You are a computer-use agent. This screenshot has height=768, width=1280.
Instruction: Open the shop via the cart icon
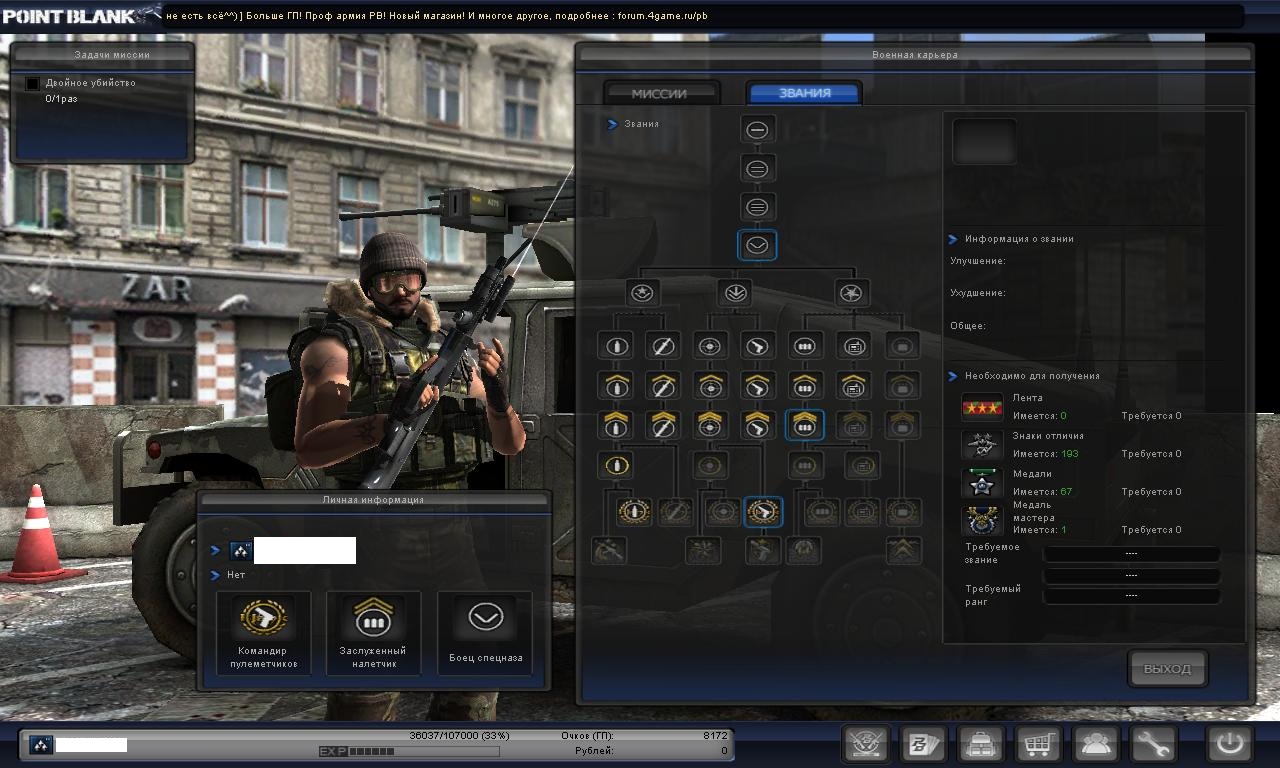[x=1039, y=744]
